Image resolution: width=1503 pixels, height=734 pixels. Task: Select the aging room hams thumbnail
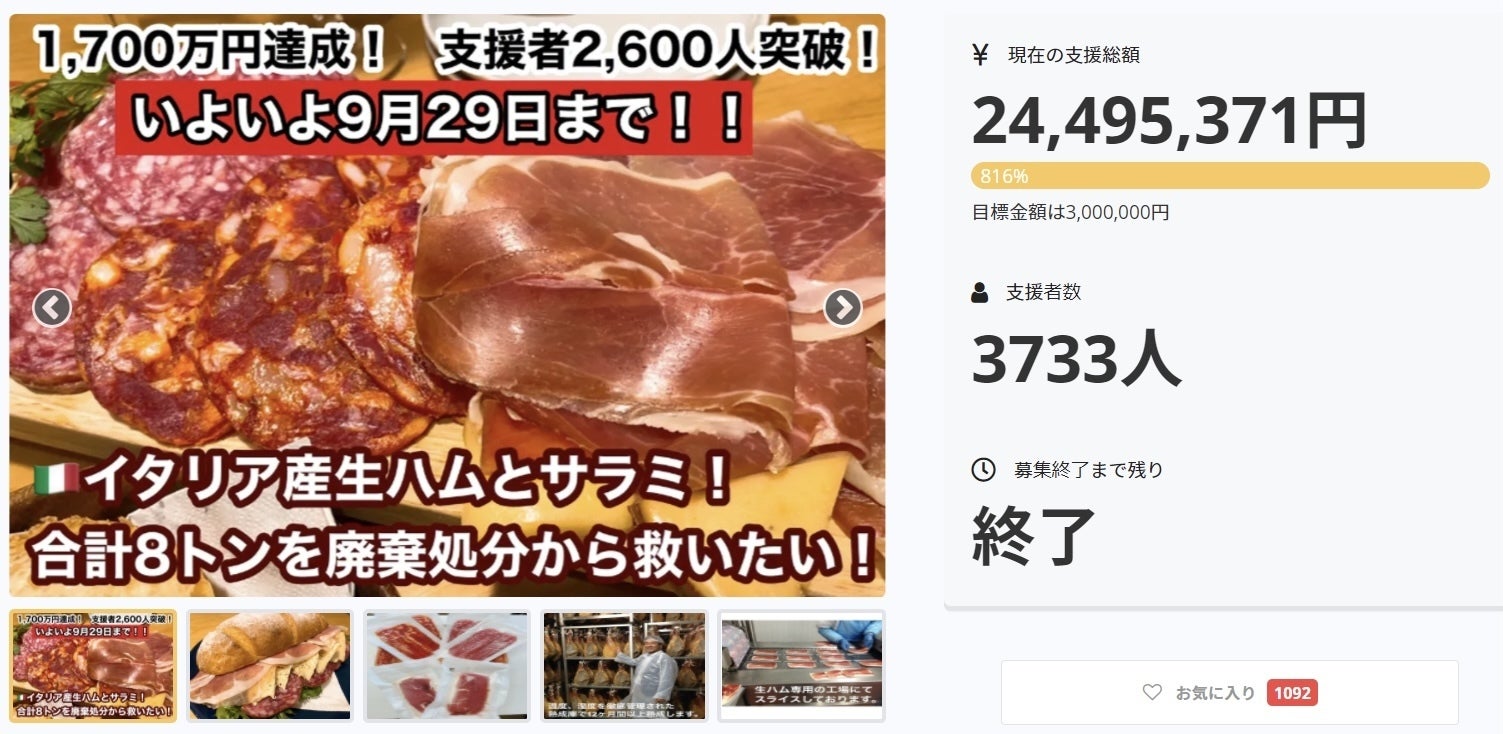pyautogui.click(x=624, y=666)
